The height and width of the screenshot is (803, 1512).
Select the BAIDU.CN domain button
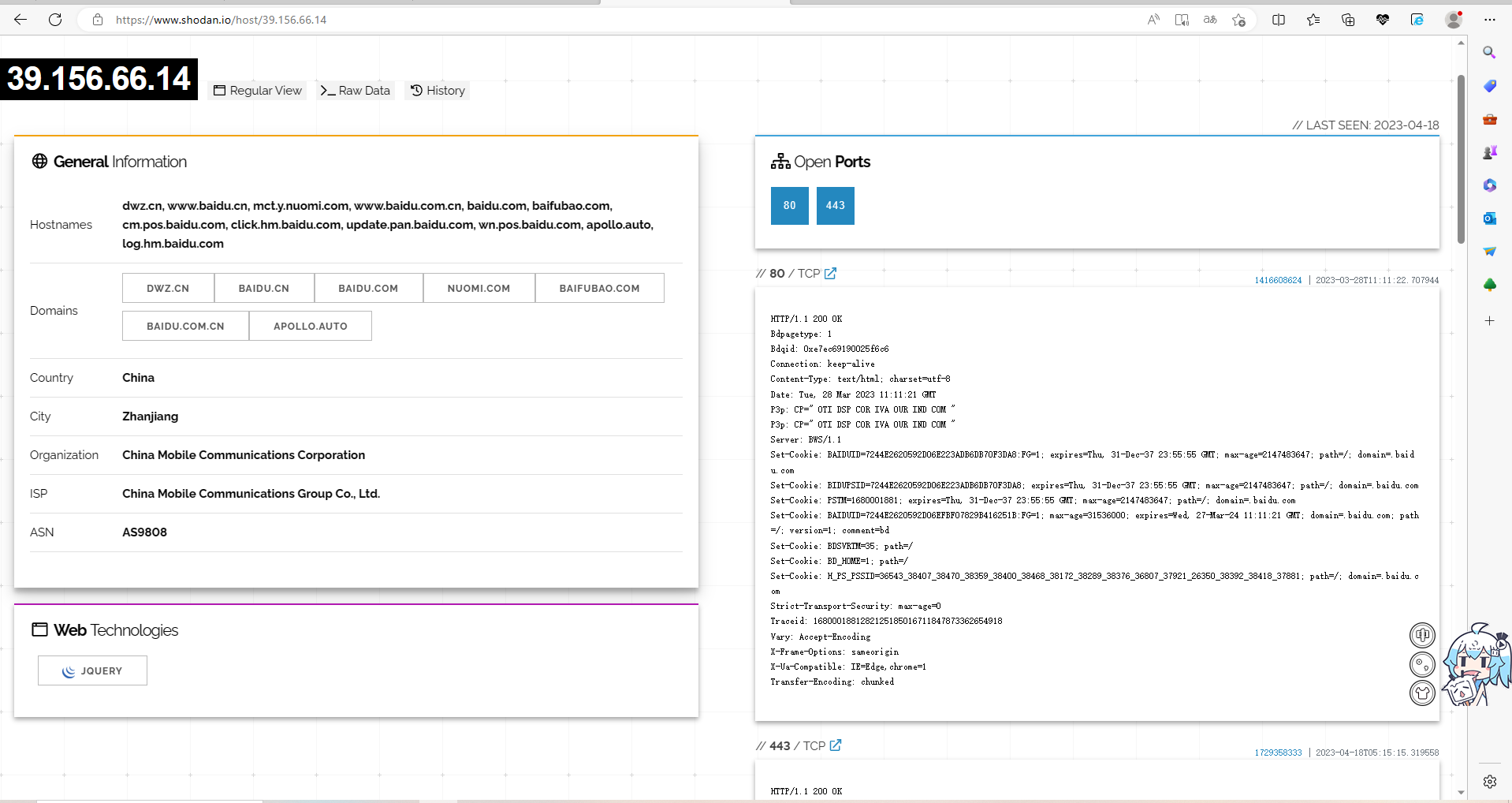tap(264, 288)
